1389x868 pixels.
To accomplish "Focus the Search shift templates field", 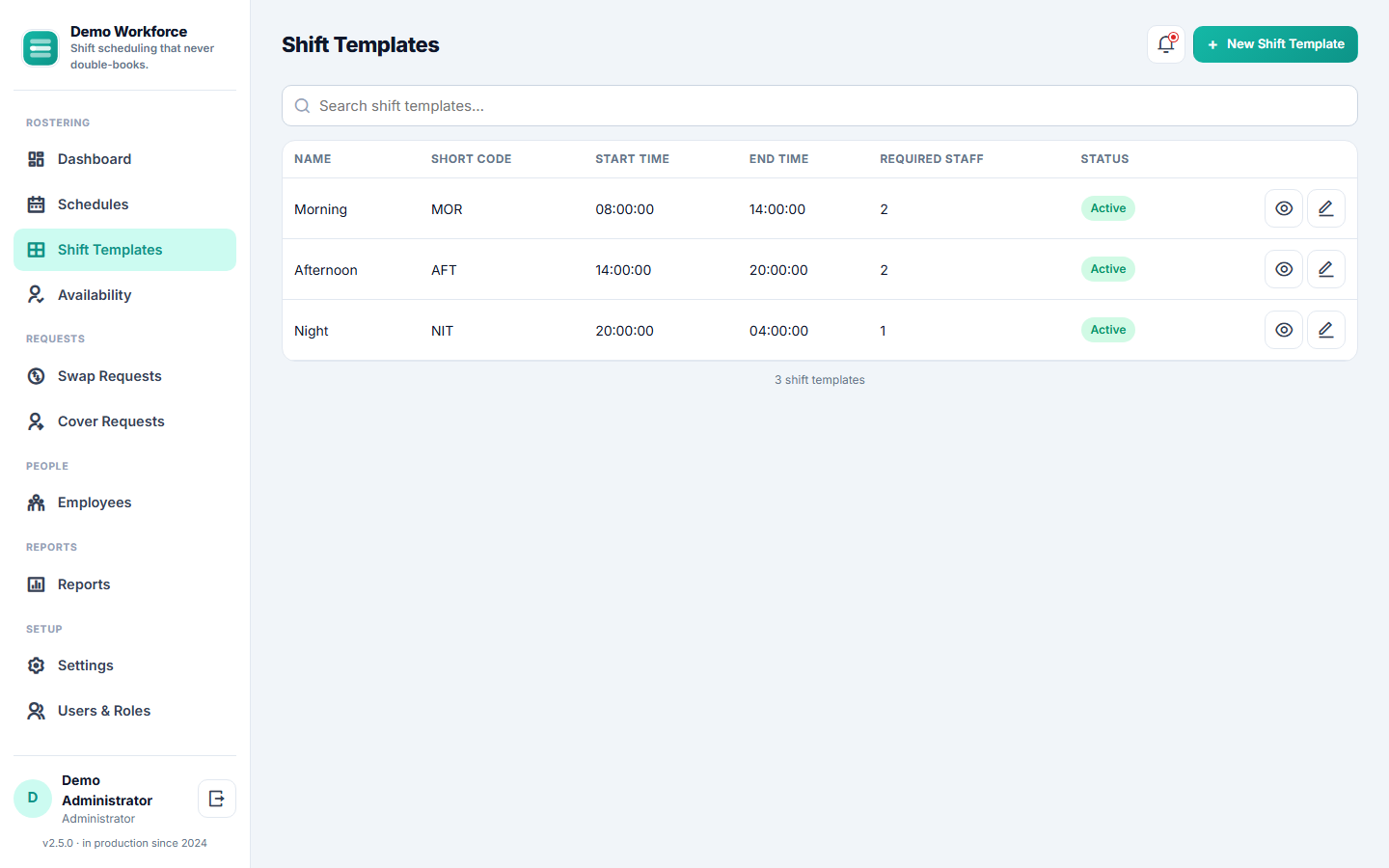I will pyautogui.click(x=820, y=106).
